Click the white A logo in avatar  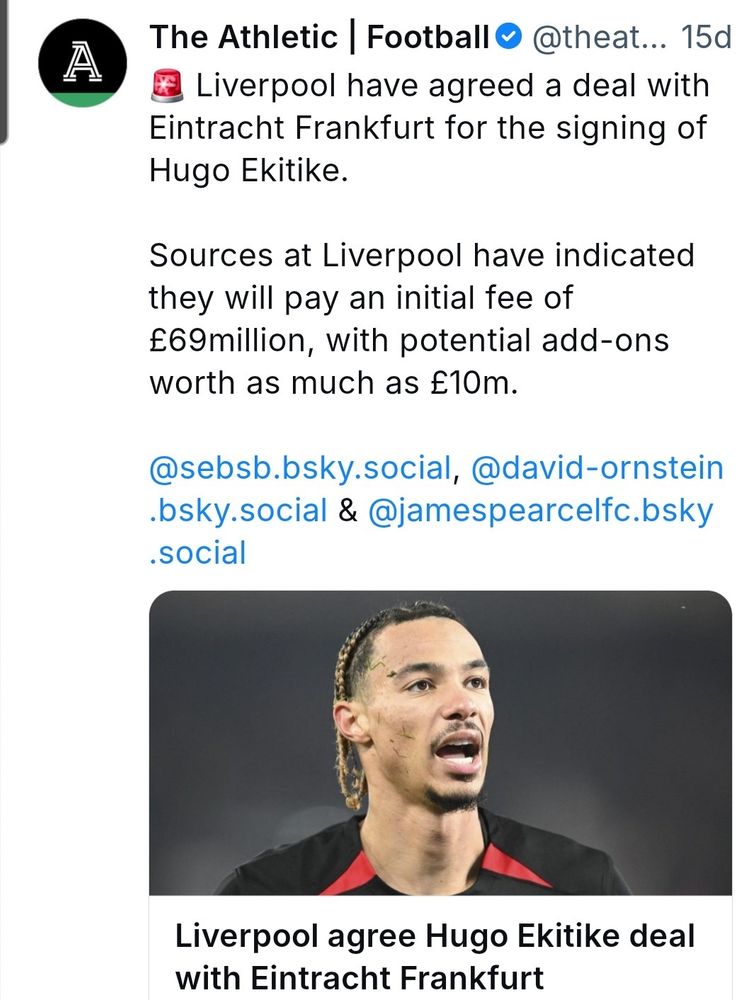[x=80, y=60]
